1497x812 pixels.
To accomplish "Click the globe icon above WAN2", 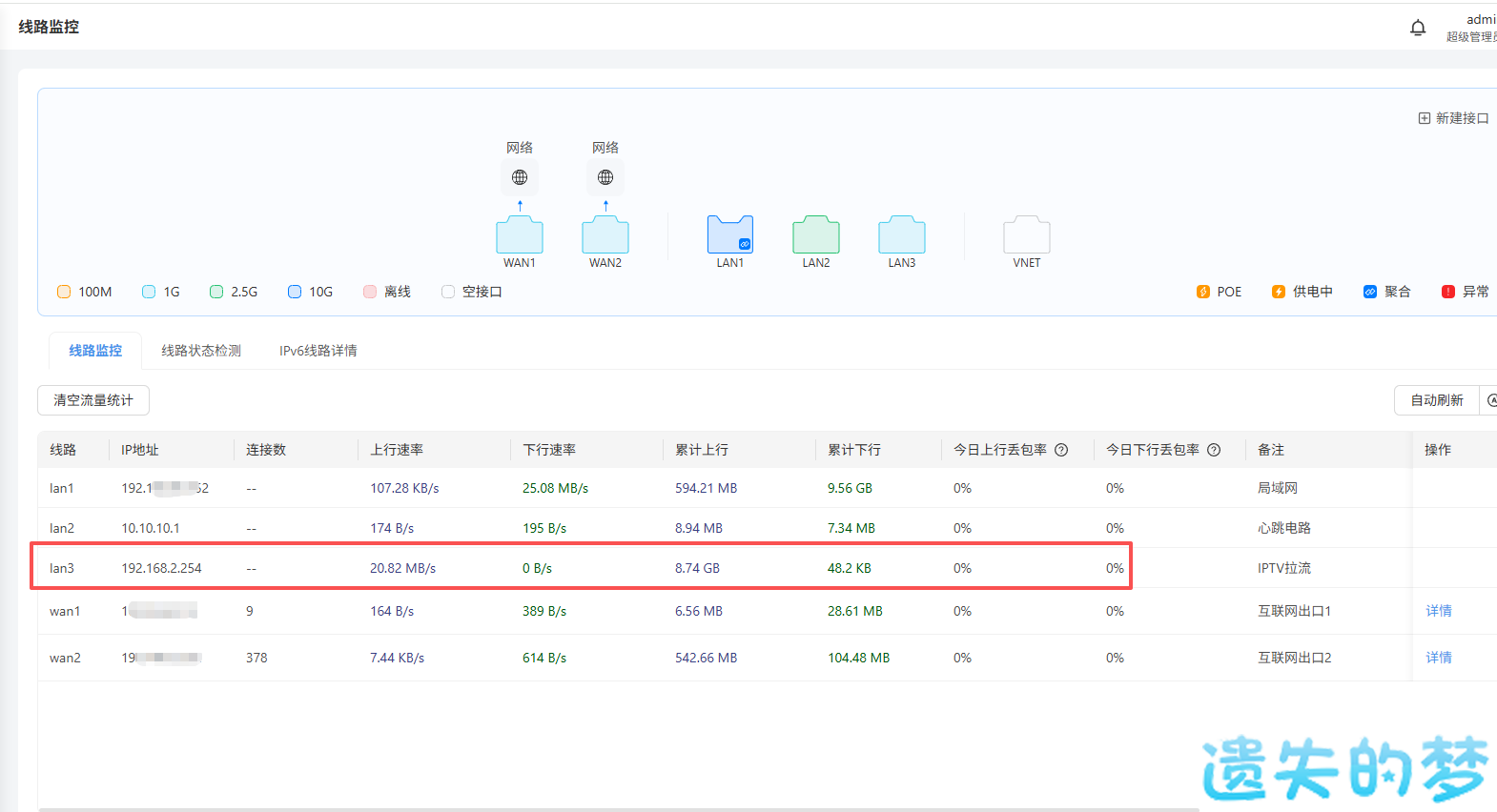I will [605, 177].
